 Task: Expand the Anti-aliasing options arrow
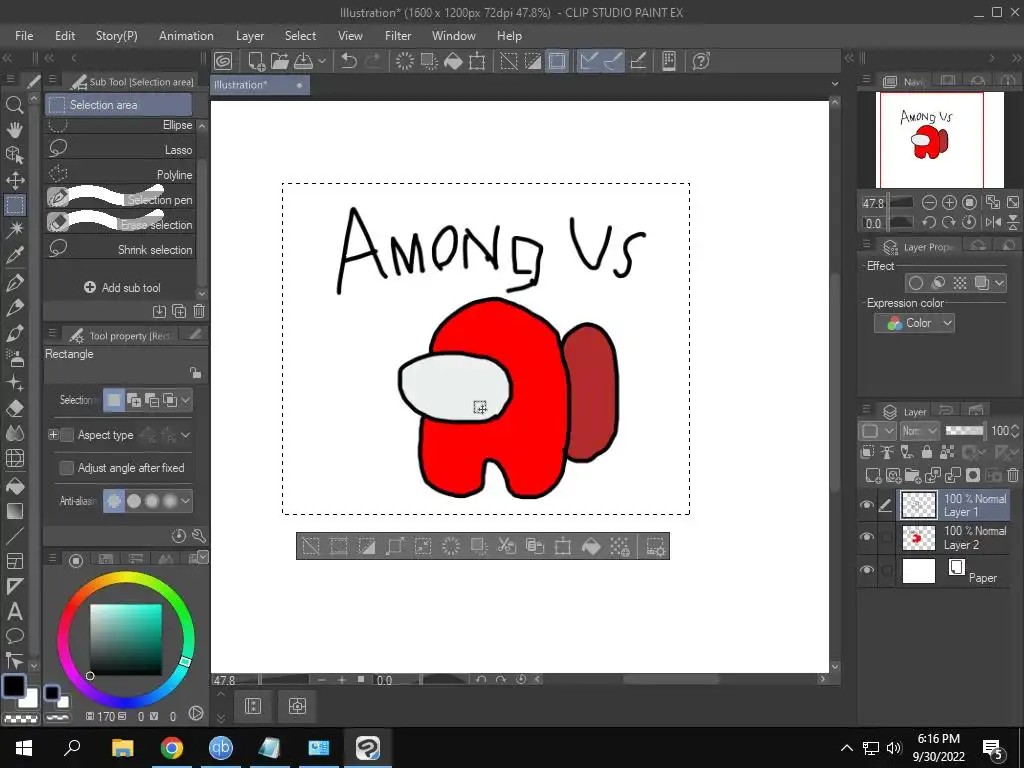coord(186,501)
